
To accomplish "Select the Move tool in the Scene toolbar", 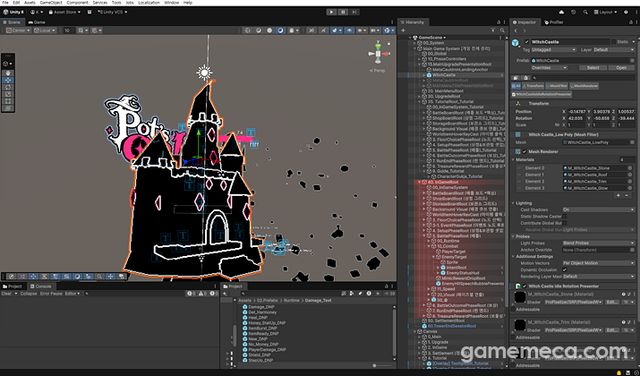I will (8, 80).
